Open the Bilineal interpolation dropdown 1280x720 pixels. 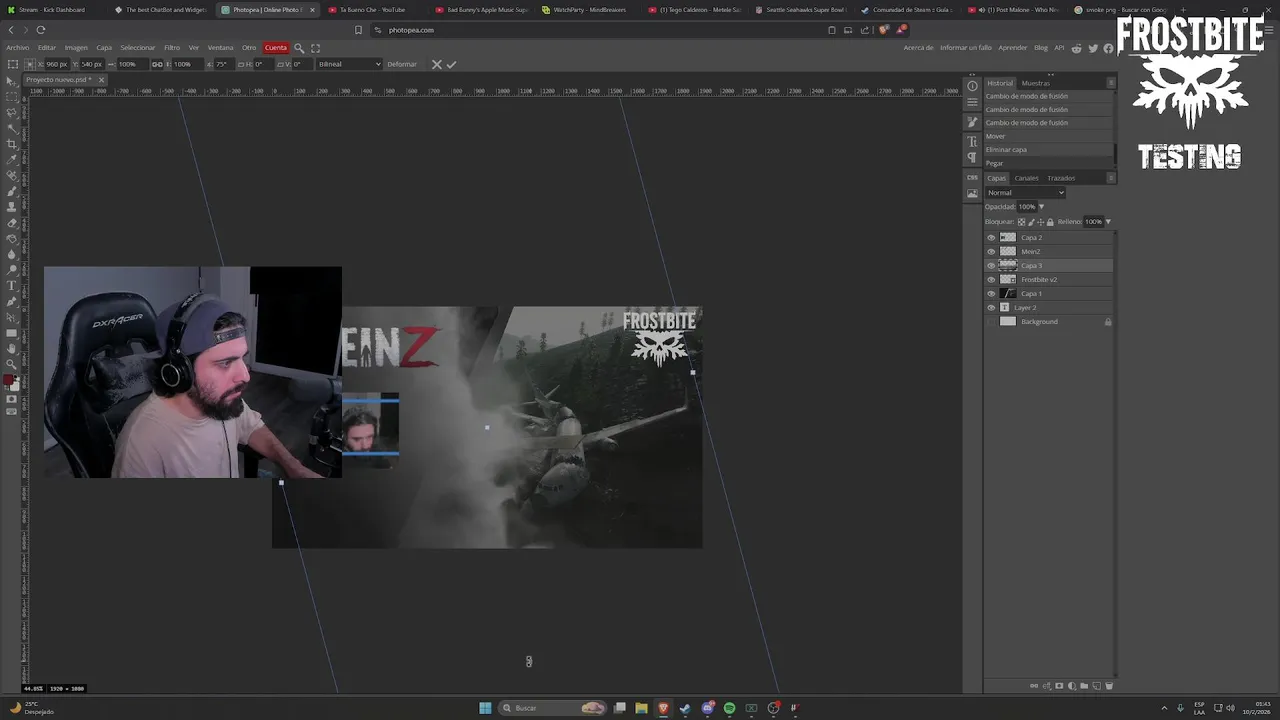pos(350,64)
